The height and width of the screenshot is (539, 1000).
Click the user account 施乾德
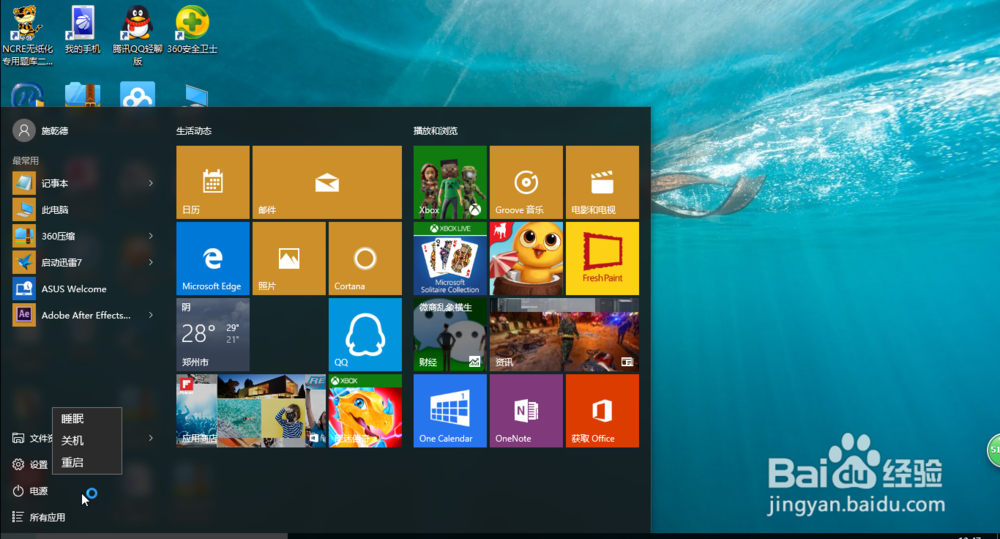tap(41, 131)
